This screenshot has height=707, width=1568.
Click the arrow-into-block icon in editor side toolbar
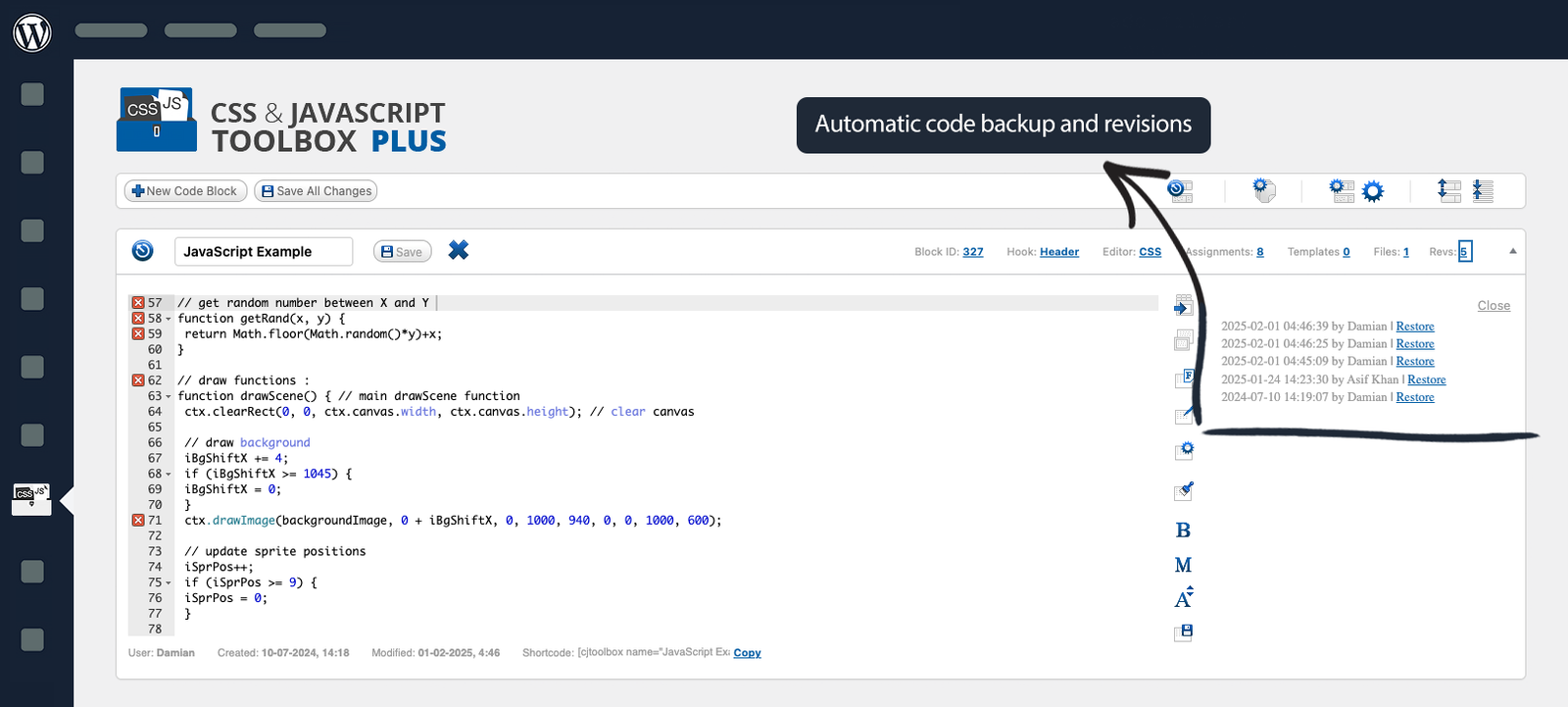[1184, 306]
